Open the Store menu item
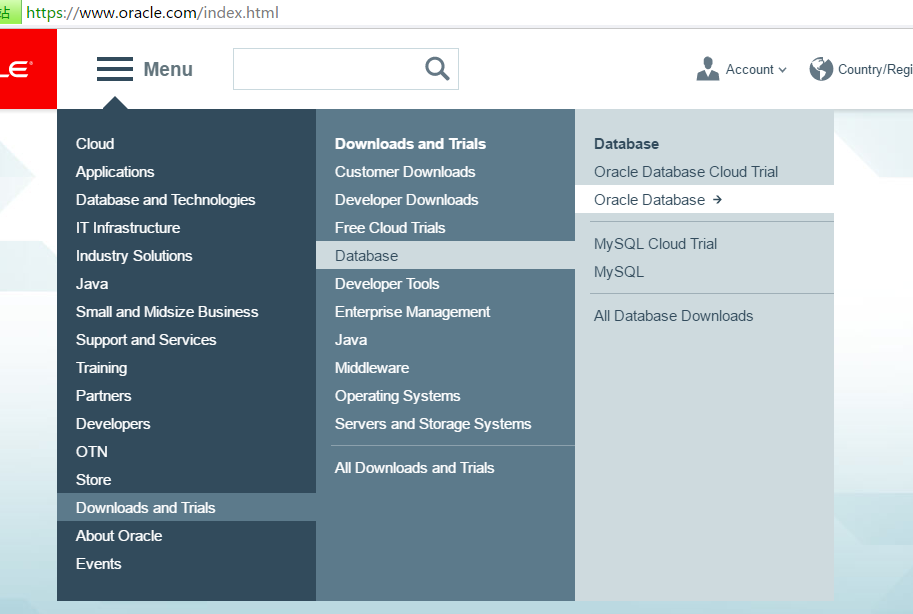This screenshot has height=614, width=913. [93, 479]
